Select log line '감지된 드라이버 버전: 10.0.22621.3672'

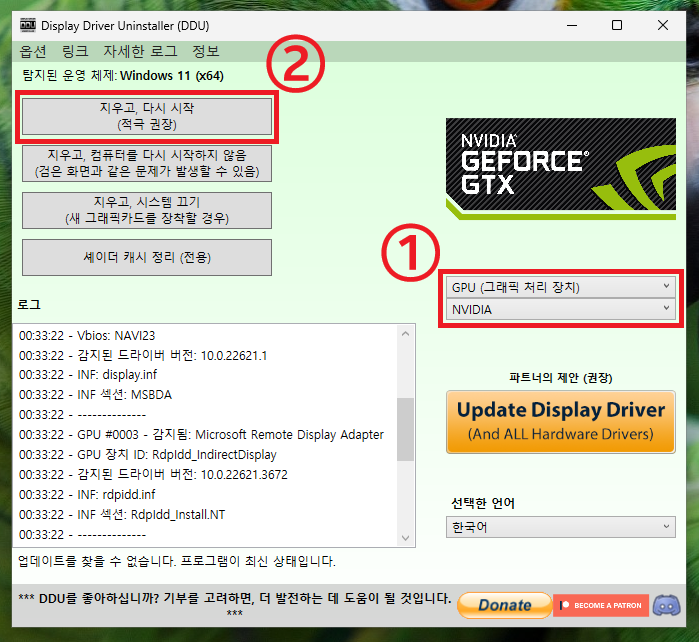[x=153, y=474]
